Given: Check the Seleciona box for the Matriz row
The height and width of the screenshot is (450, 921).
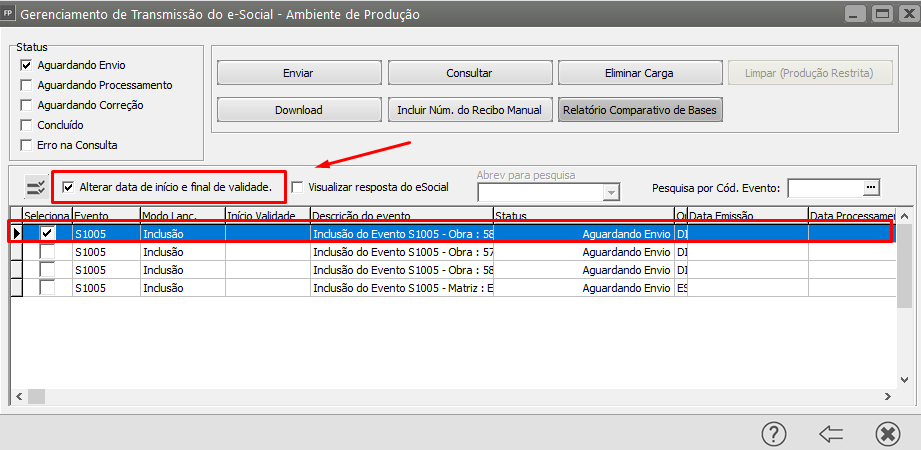Looking at the screenshot, I should pos(47,288).
